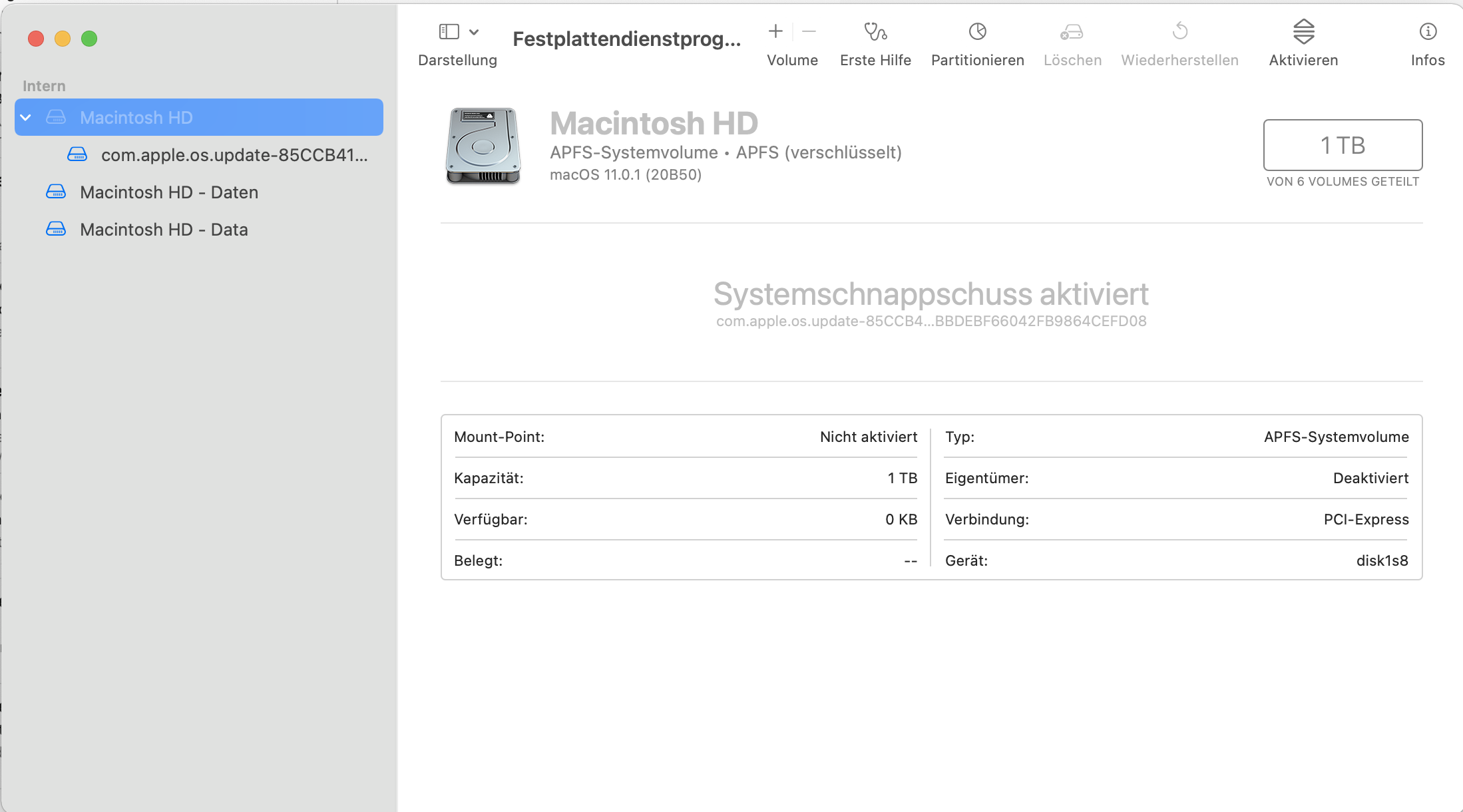Screen dimensions: 1463x812
Task: Click the large hard drive image
Action: 483,146
